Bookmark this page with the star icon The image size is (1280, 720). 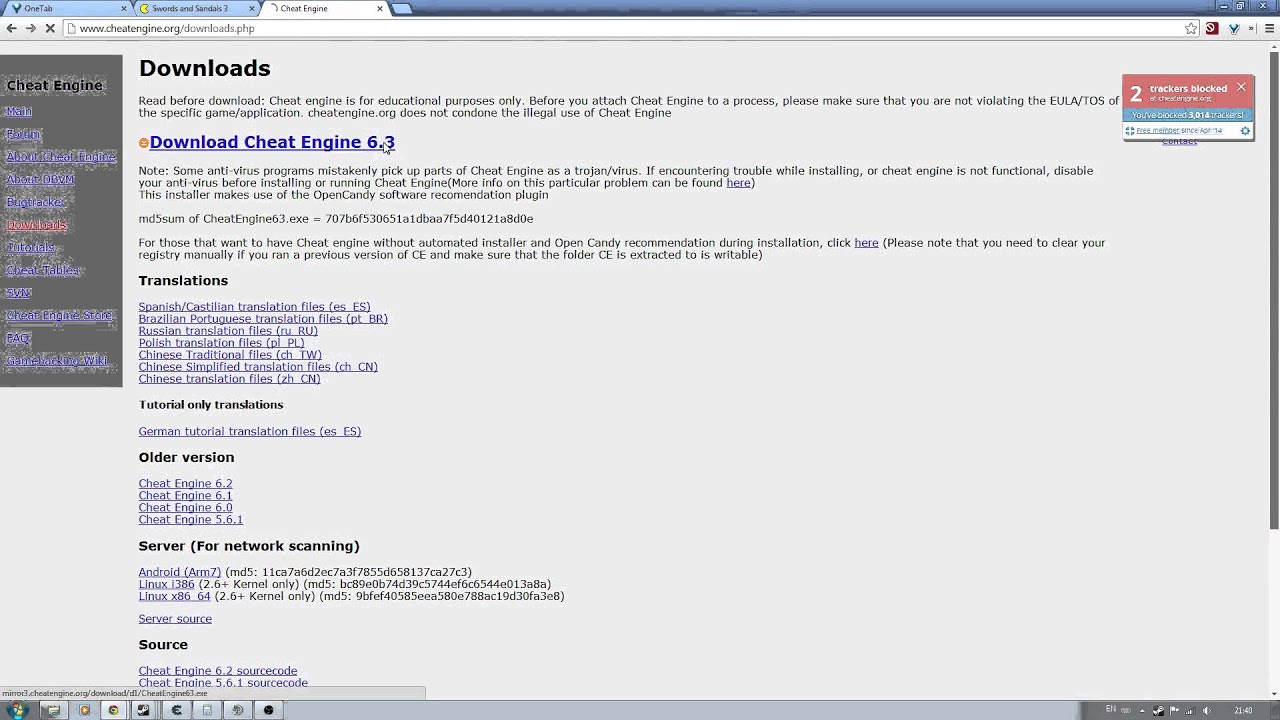(1191, 29)
